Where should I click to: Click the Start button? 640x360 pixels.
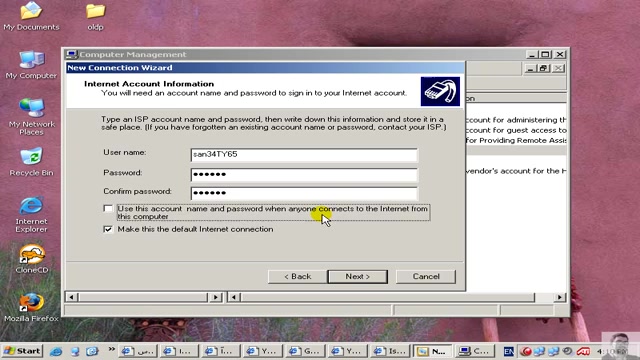coord(22,351)
